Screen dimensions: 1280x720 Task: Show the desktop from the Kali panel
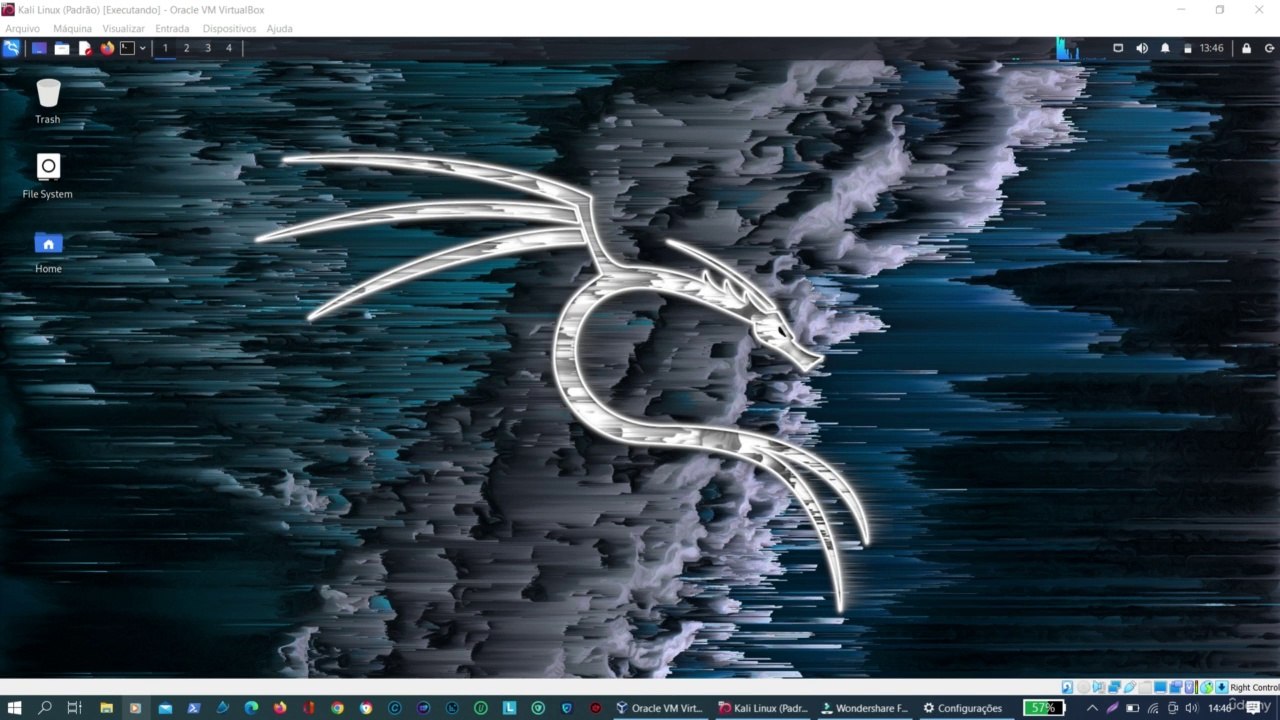pyautogui.click(x=39, y=48)
